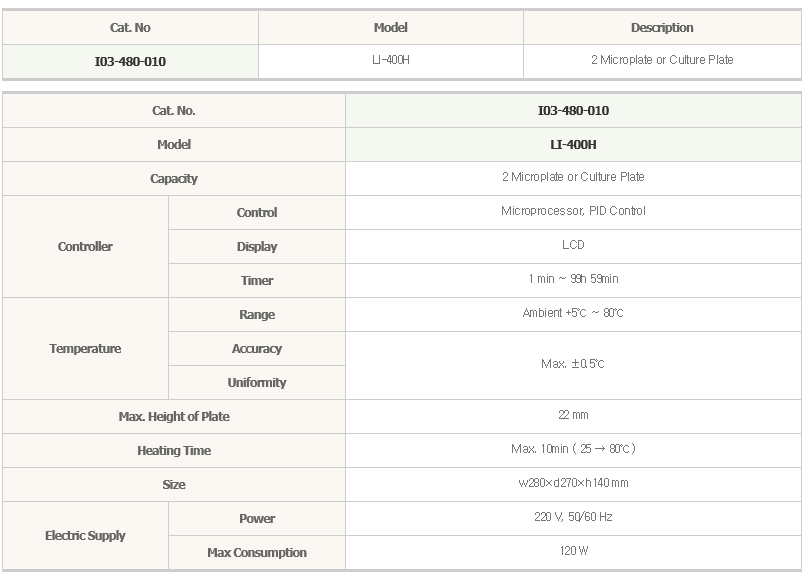
Task: Click the Cat. No column header in top table
Action: (x=130, y=28)
